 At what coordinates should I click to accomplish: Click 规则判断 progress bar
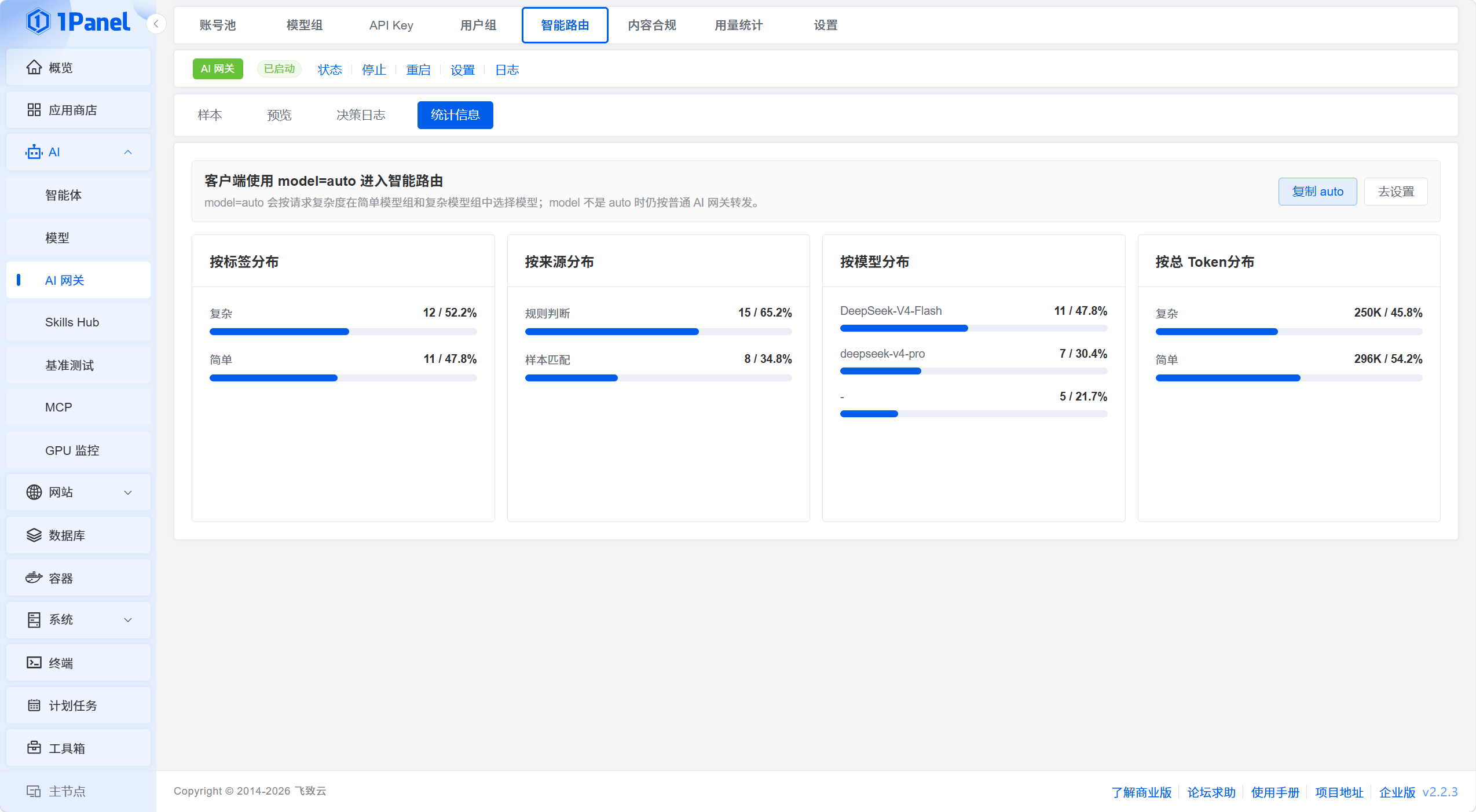pyautogui.click(x=658, y=332)
